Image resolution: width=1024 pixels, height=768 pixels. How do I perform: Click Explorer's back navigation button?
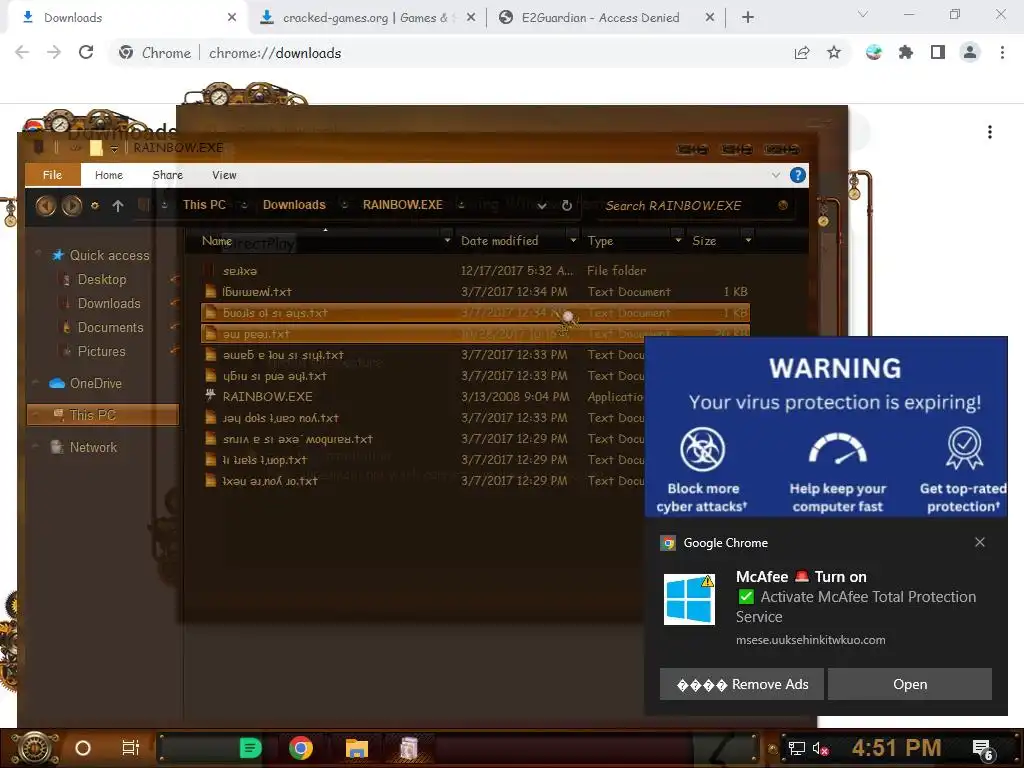(46, 206)
